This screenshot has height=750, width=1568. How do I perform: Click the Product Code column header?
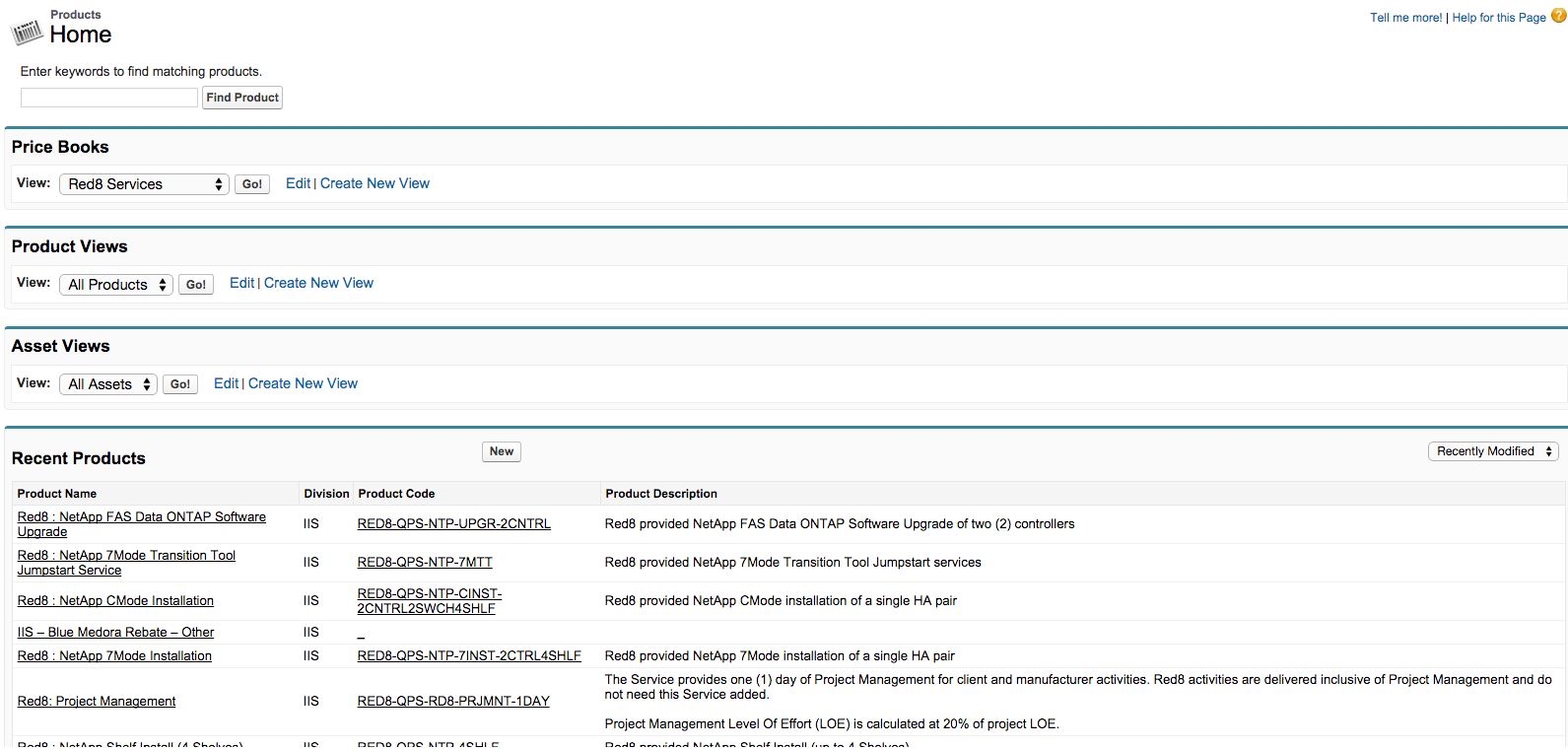pos(396,494)
